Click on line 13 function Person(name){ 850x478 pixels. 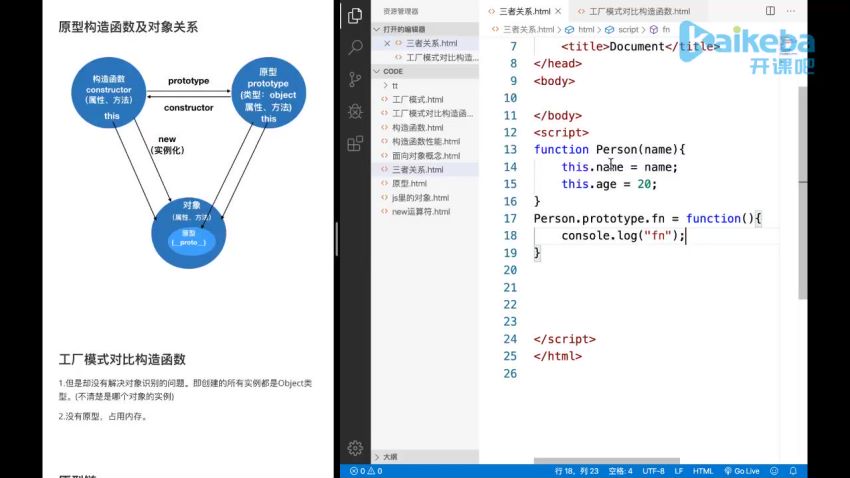click(609, 150)
